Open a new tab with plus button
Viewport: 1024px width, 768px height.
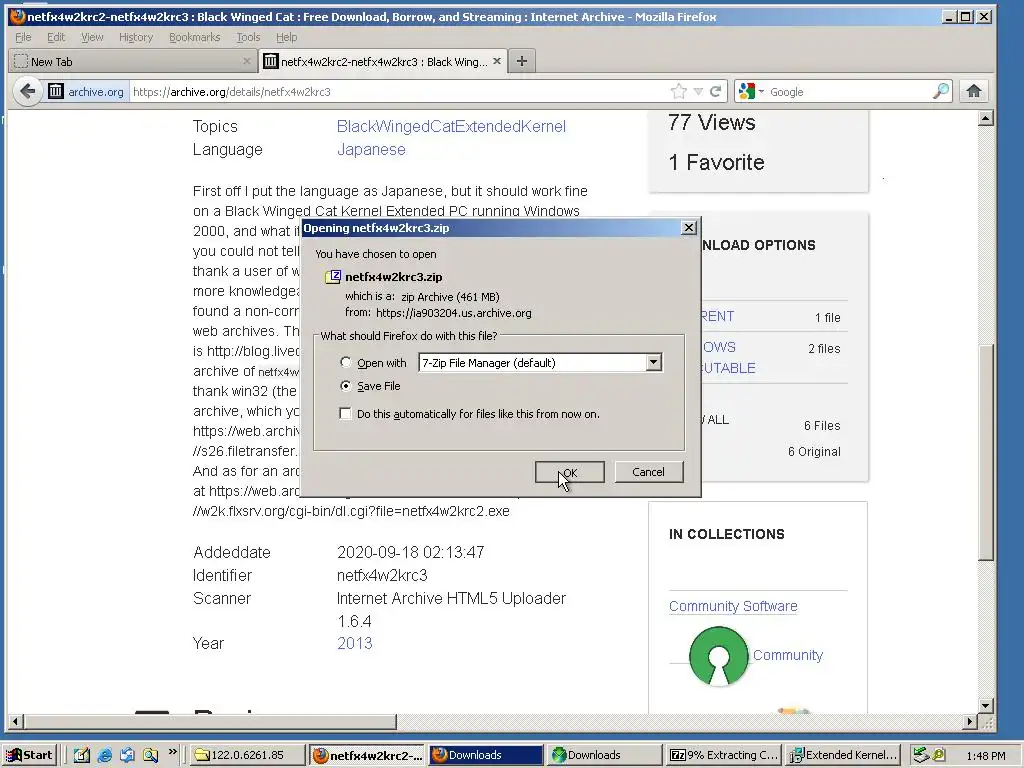[x=521, y=61]
